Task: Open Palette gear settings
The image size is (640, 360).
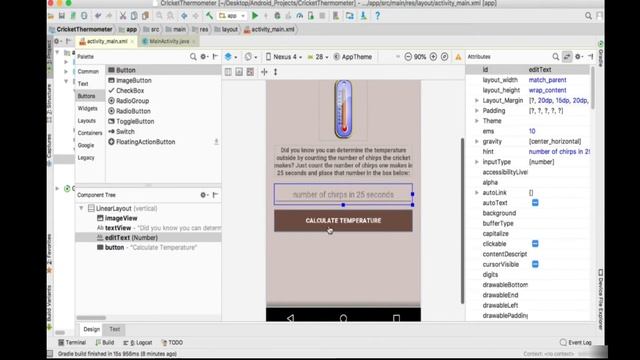Action: (204, 57)
